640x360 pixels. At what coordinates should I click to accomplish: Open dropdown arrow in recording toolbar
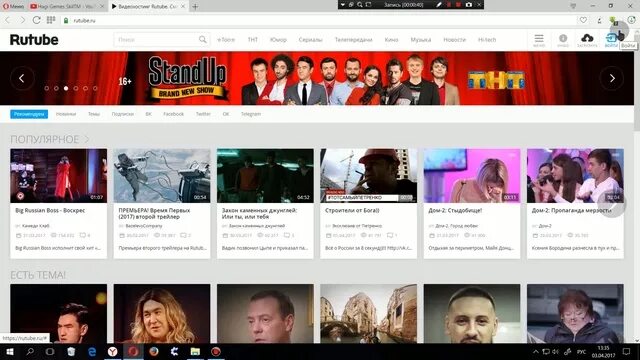tap(342, 5)
